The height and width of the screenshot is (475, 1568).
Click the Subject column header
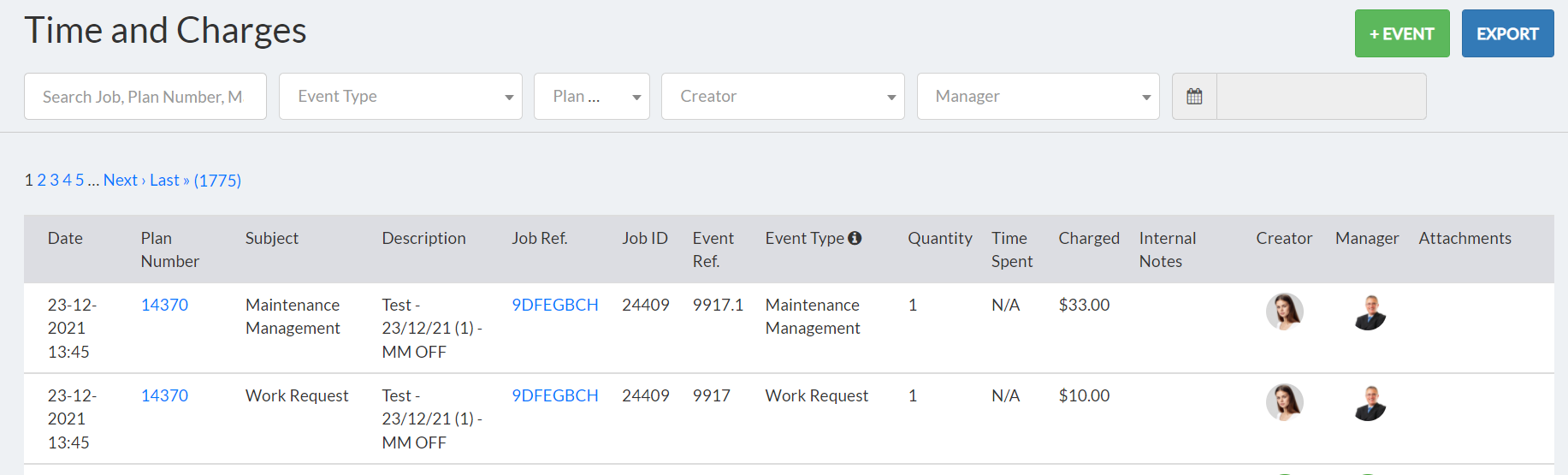[272, 238]
